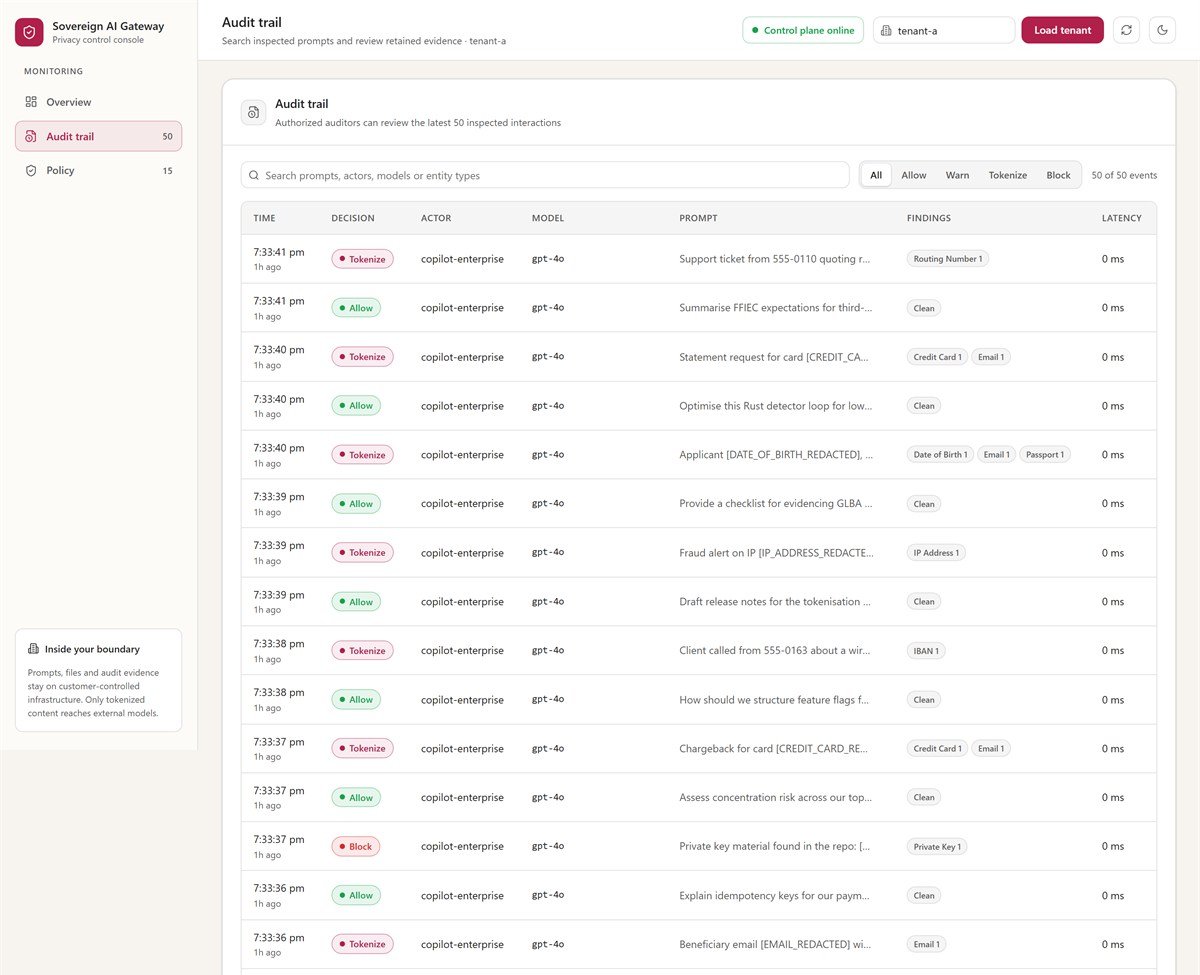
Task: Click prompt 'Support ticket from 555-0110 quoting r...'
Action: pyautogui.click(x=775, y=259)
